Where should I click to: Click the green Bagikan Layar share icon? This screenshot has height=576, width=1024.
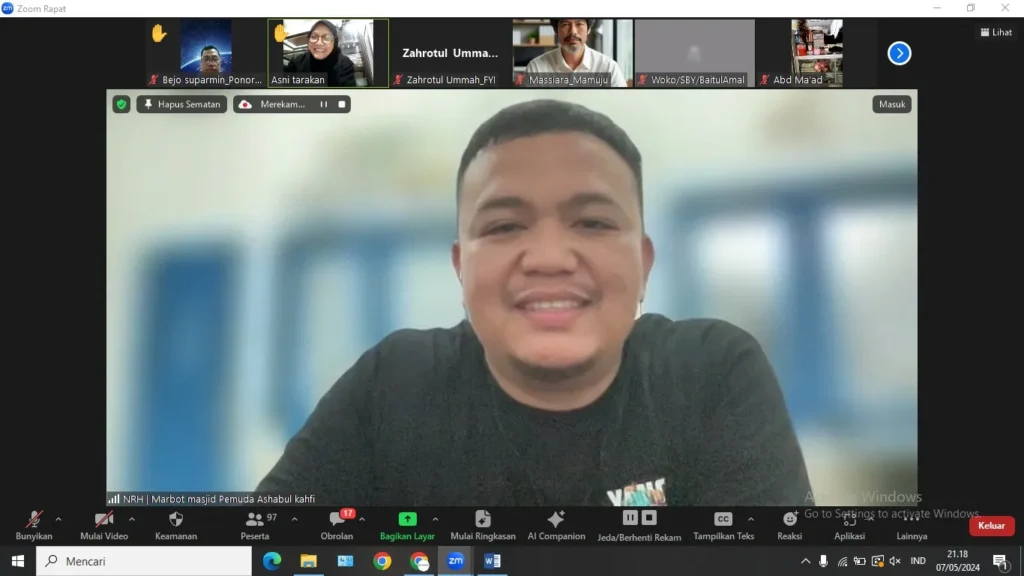[x=408, y=519]
